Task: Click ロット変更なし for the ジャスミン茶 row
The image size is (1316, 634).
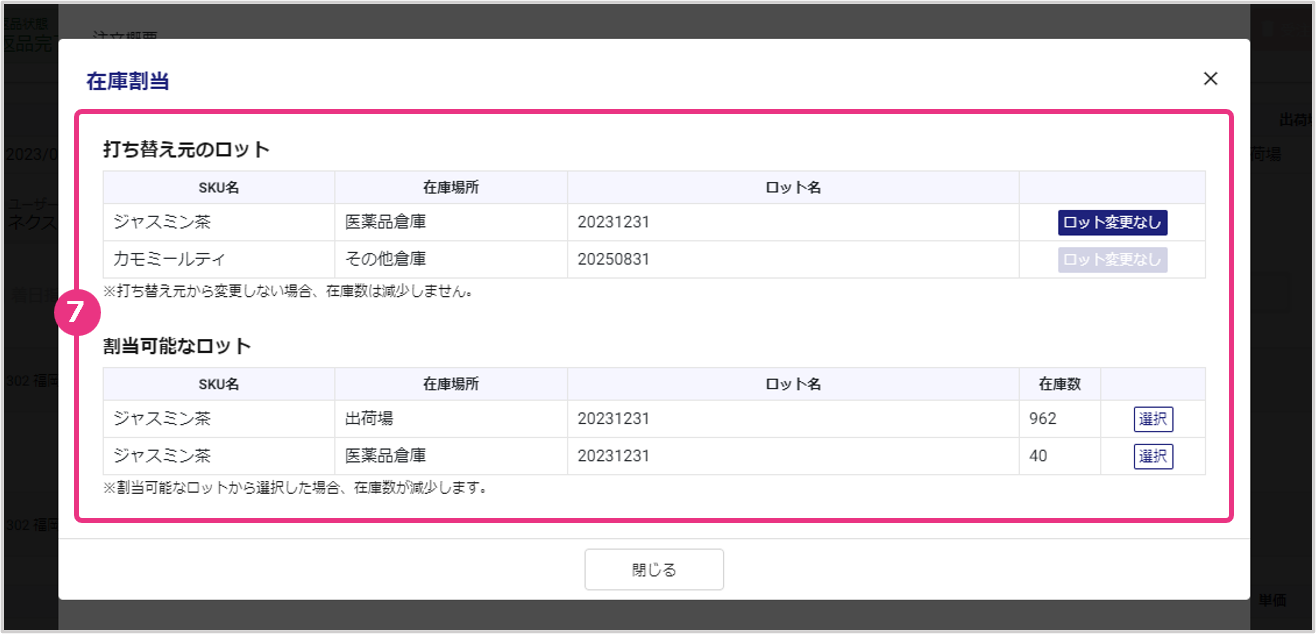Action: [1112, 222]
